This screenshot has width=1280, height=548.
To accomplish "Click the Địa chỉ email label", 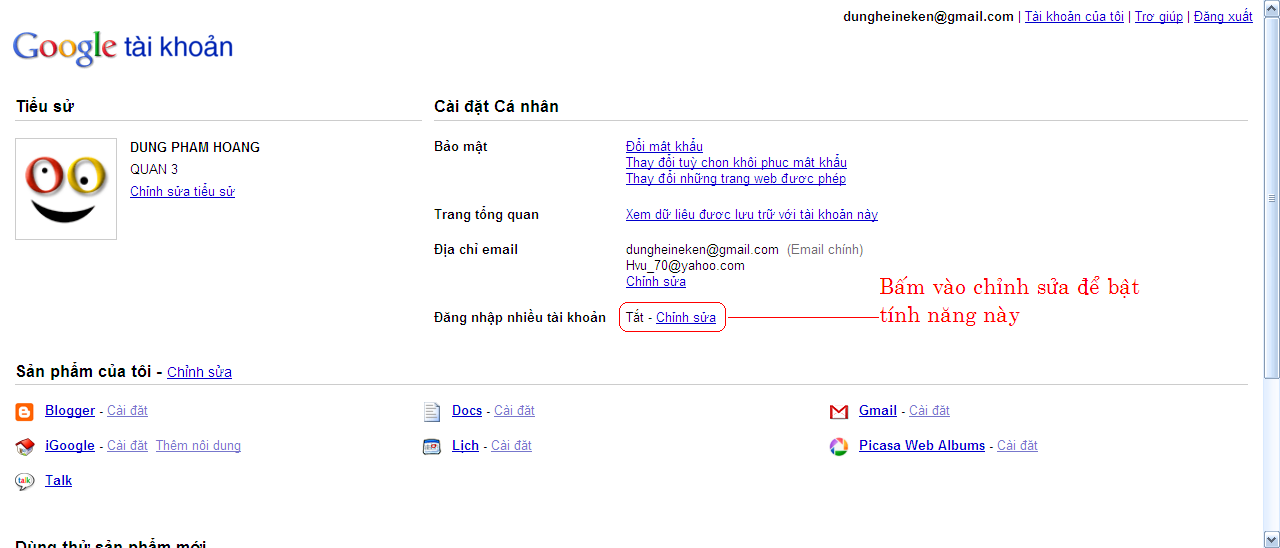I will click(476, 250).
